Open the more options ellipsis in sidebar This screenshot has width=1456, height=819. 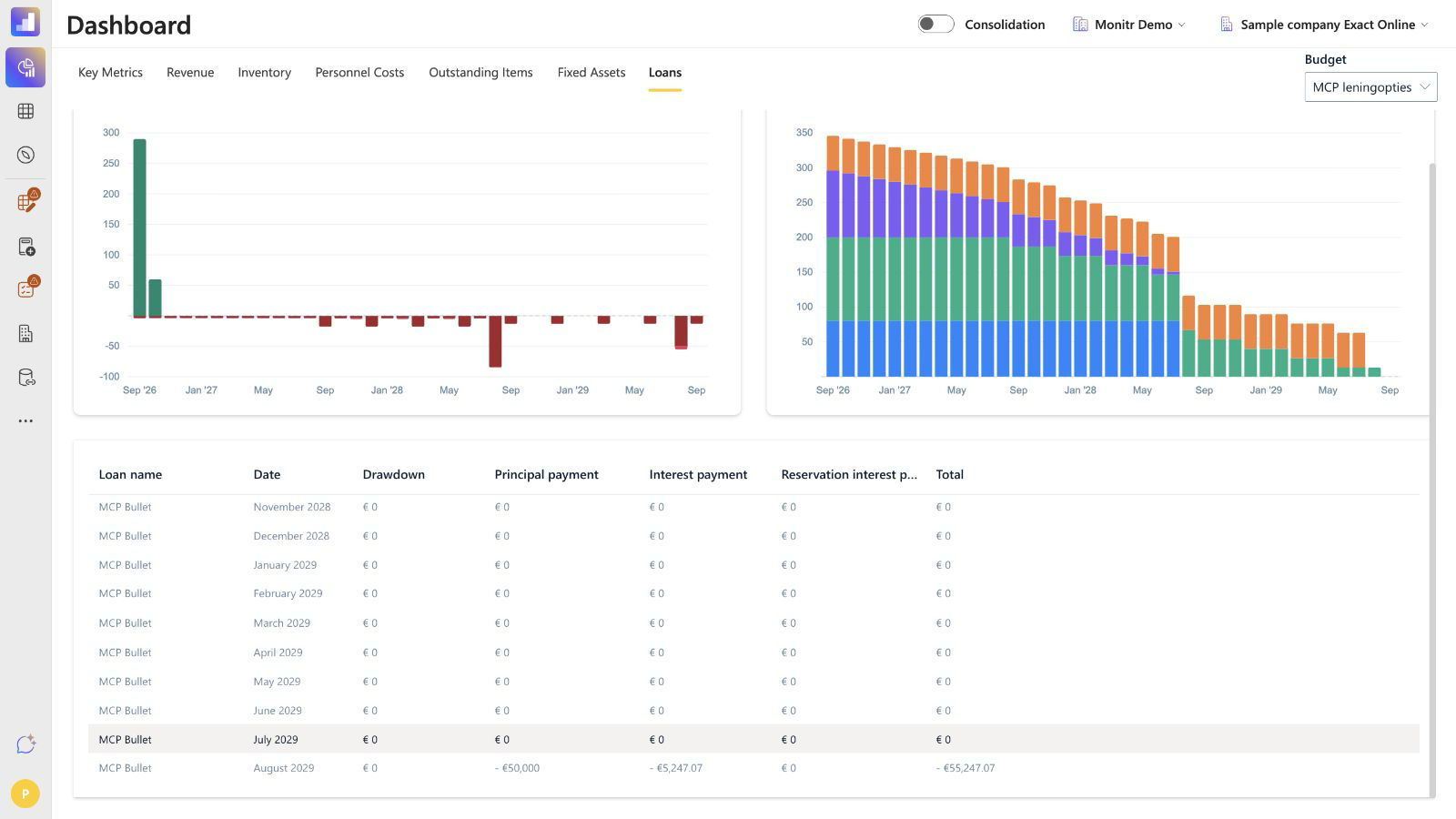tap(25, 420)
